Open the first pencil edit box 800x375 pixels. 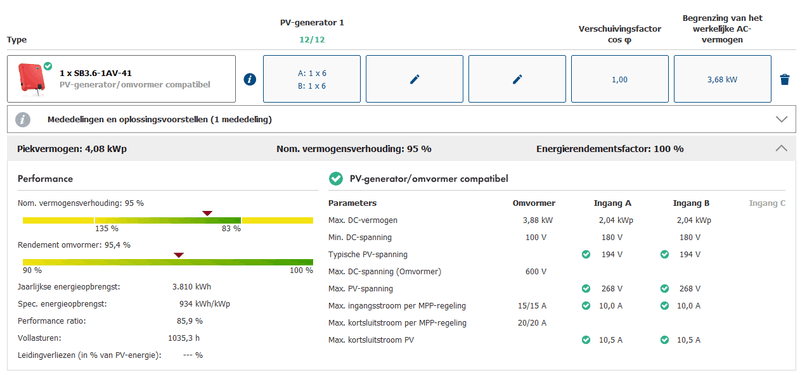pyautogui.click(x=415, y=79)
